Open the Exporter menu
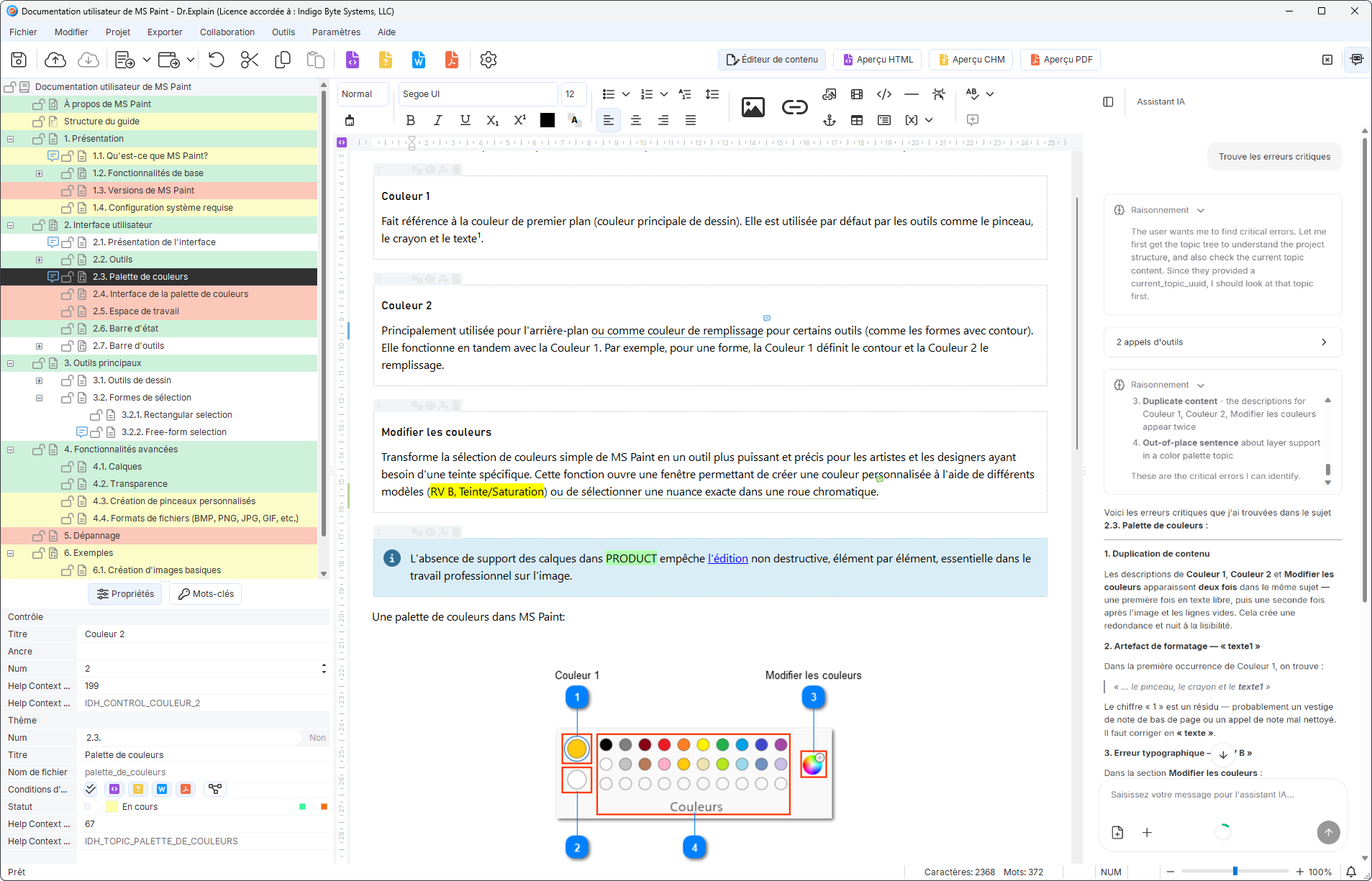The image size is (1372, 881). (x=165, y=32)
